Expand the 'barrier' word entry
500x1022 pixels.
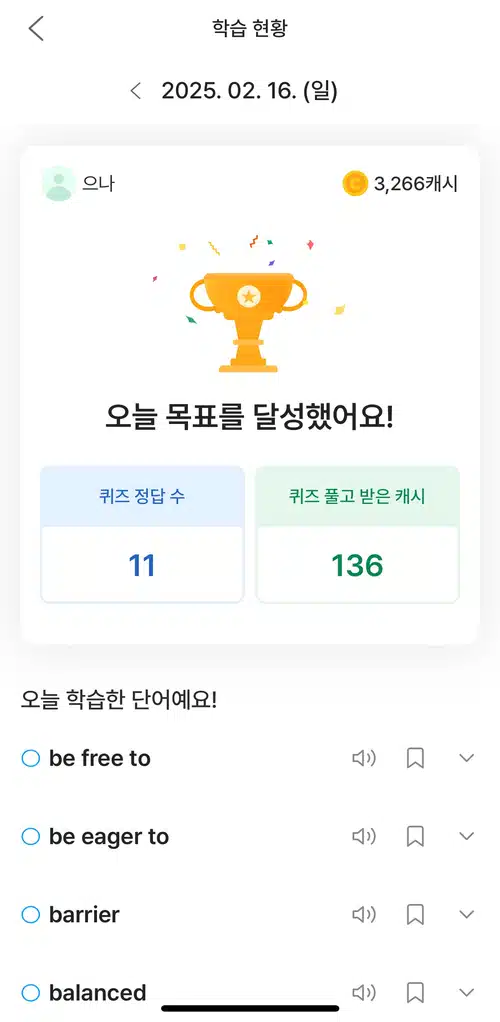466,914
